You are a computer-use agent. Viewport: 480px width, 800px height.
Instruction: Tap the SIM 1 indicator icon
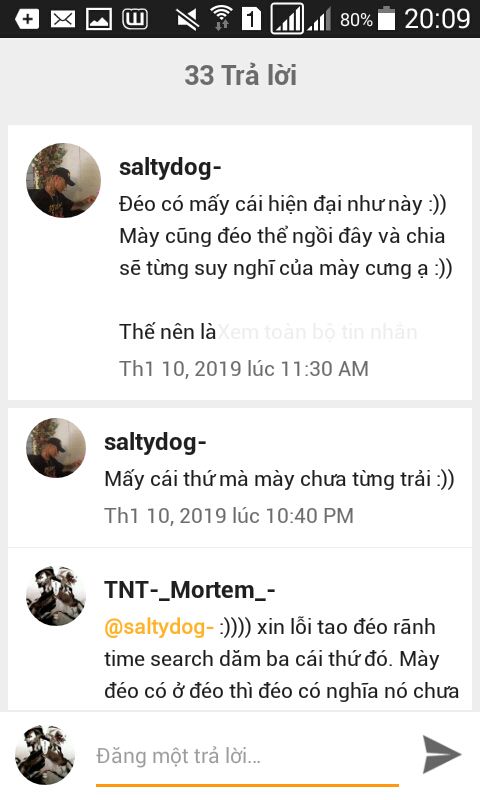(250, 19)
